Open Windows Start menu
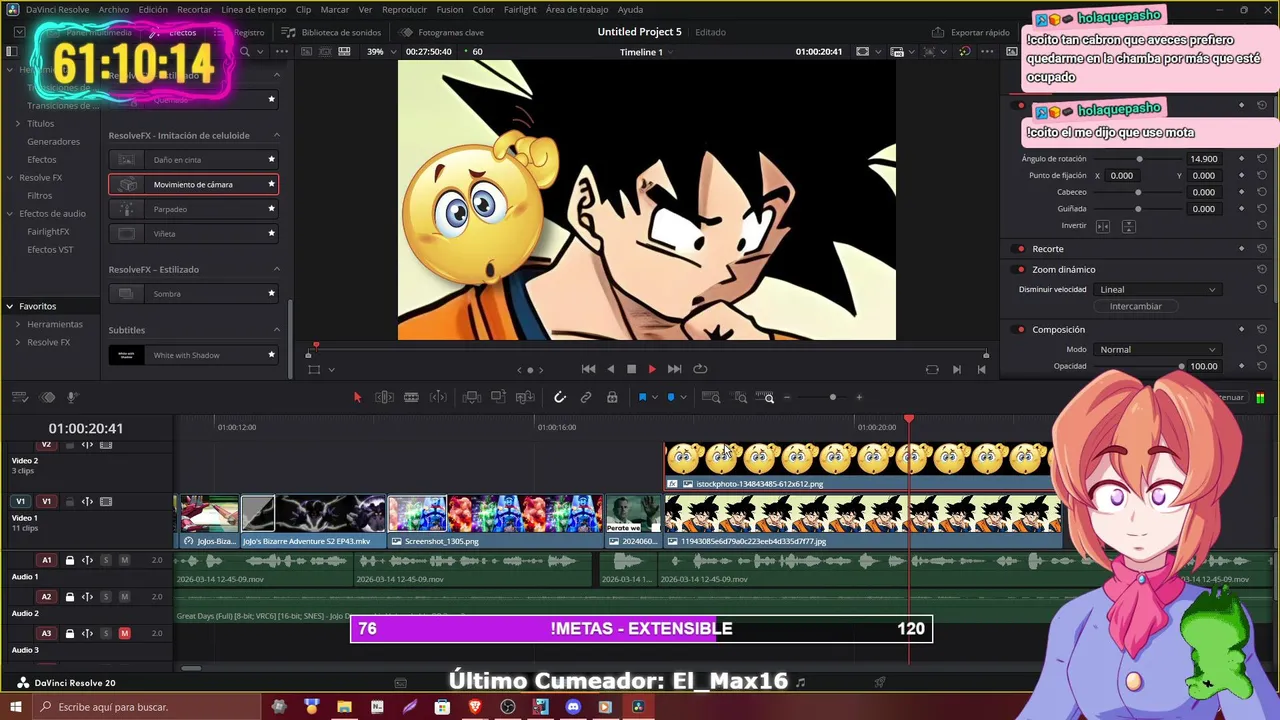 coord(16,707)
